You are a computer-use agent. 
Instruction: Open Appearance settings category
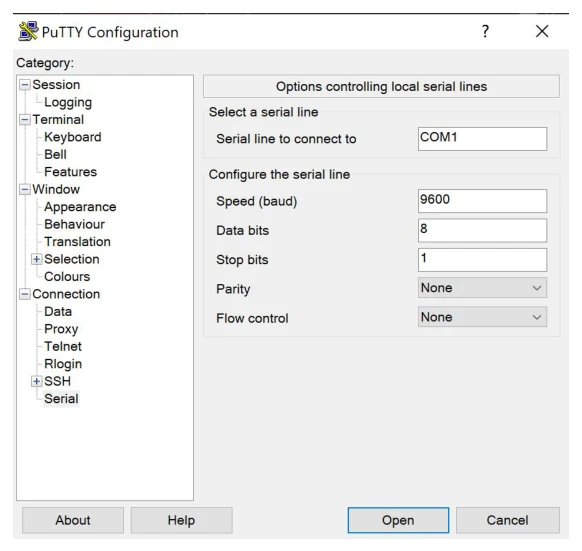click(x=80, y=207)
